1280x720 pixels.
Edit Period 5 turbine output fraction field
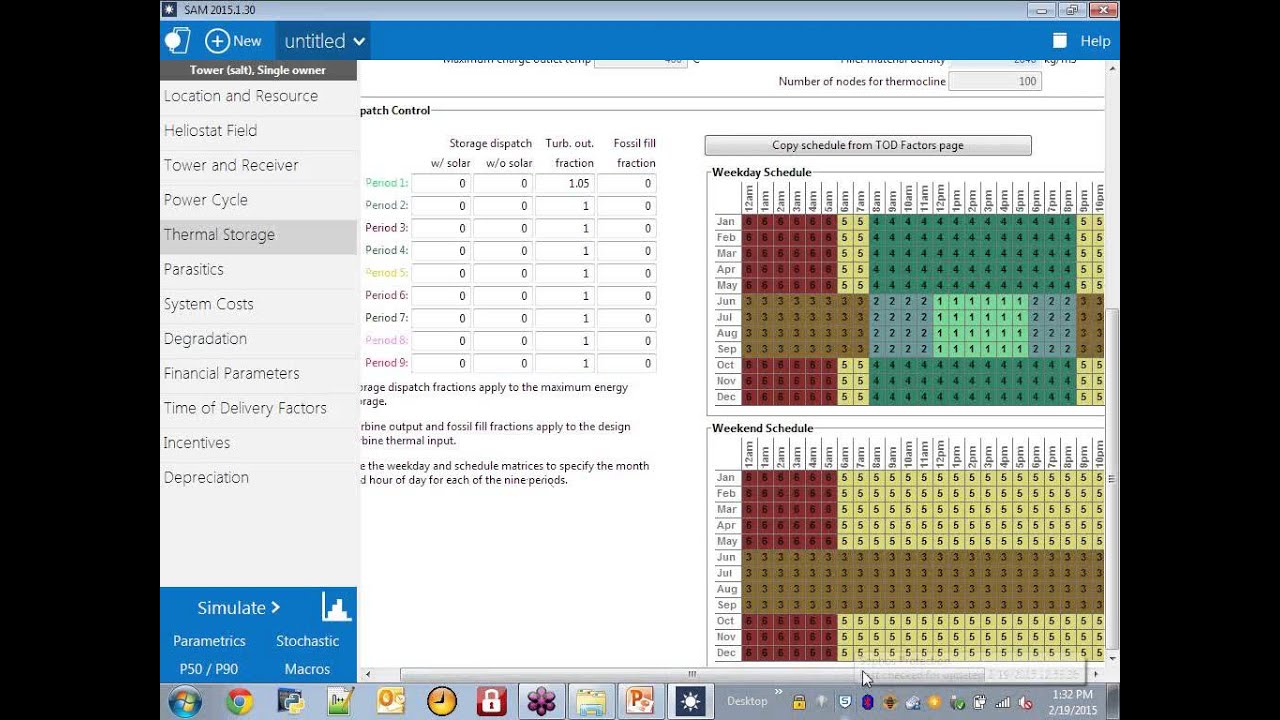[565, 273]
